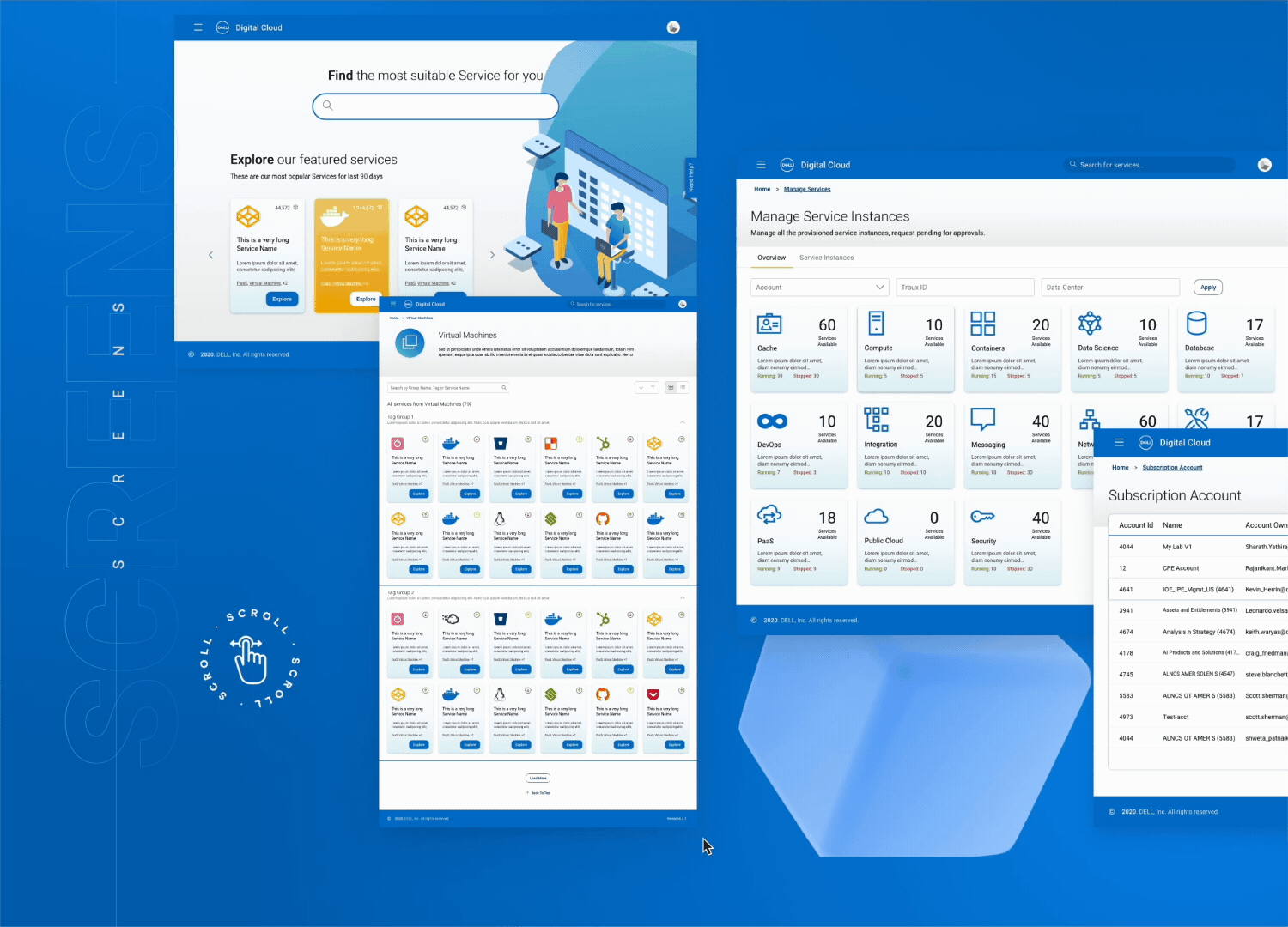Screen dimensions: 1288x927
Task: Open the DevOps infinity icon
Action: [x=772, y=421]
